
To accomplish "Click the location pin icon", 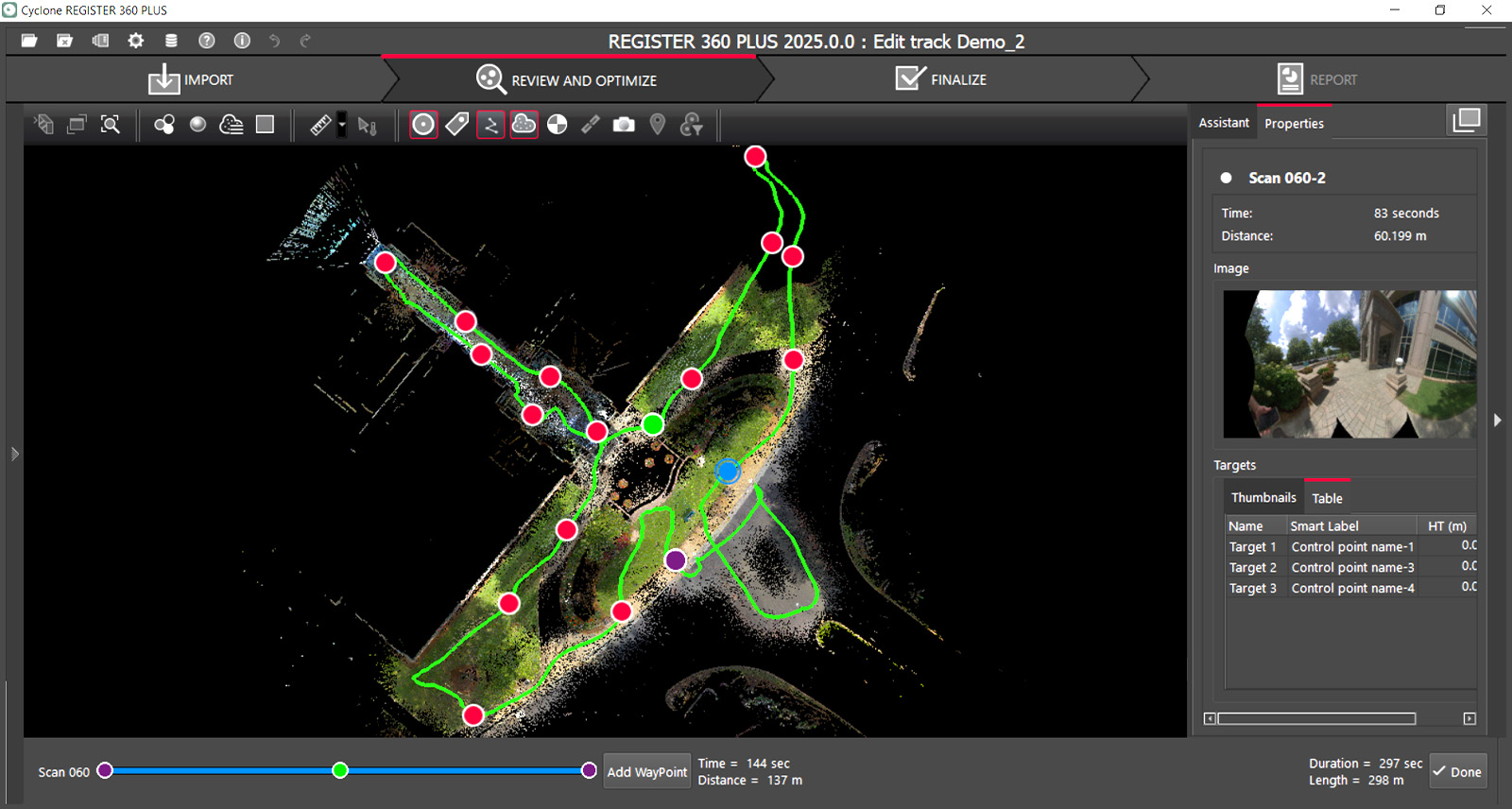I will click(x=658, y=124).
